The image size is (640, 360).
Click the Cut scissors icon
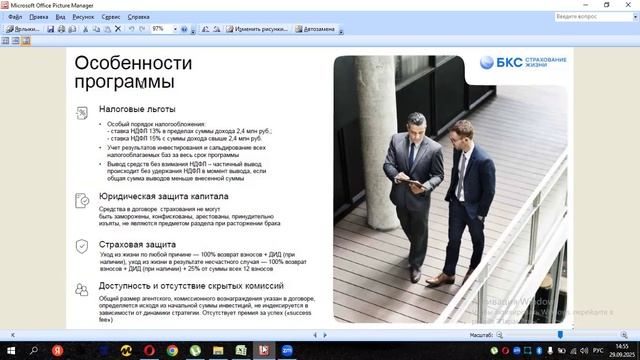tap(86, 29)
